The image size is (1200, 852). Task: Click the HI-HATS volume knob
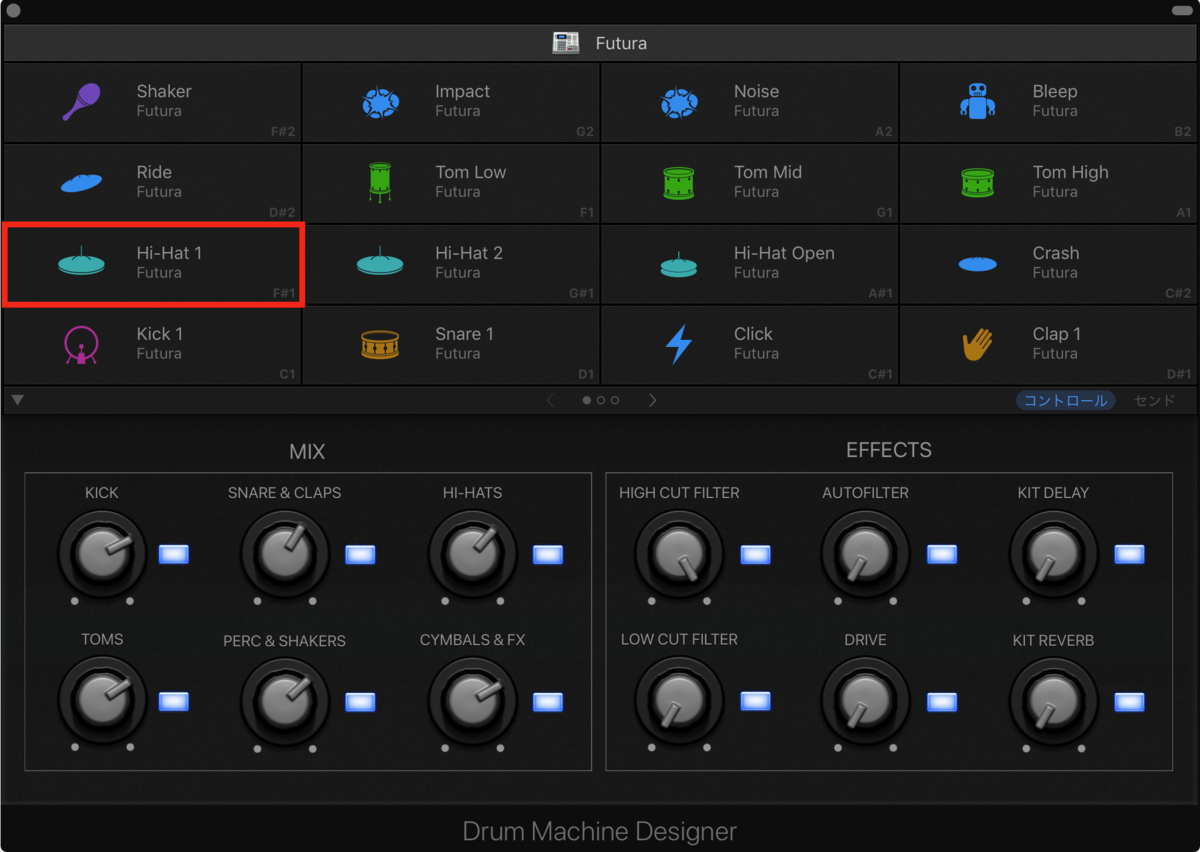(473, 554)
